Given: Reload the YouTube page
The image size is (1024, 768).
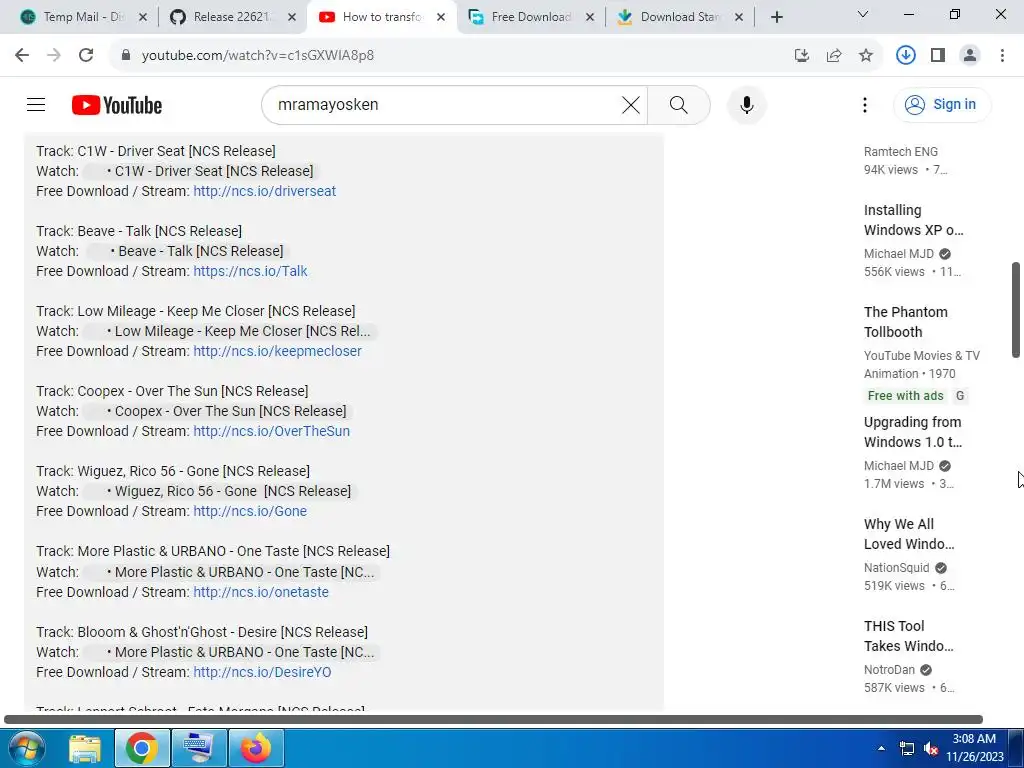Looking at the screenshot, I should [86, 55].
